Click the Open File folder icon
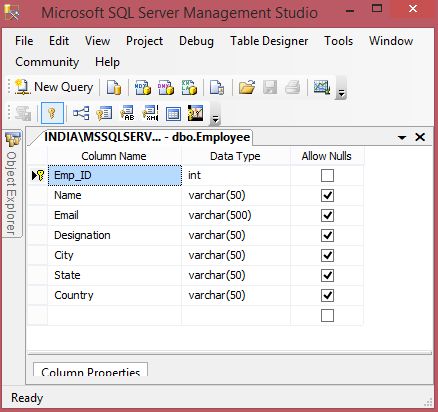438x412 pixels. pyautogui.click(x=247, y=87)
